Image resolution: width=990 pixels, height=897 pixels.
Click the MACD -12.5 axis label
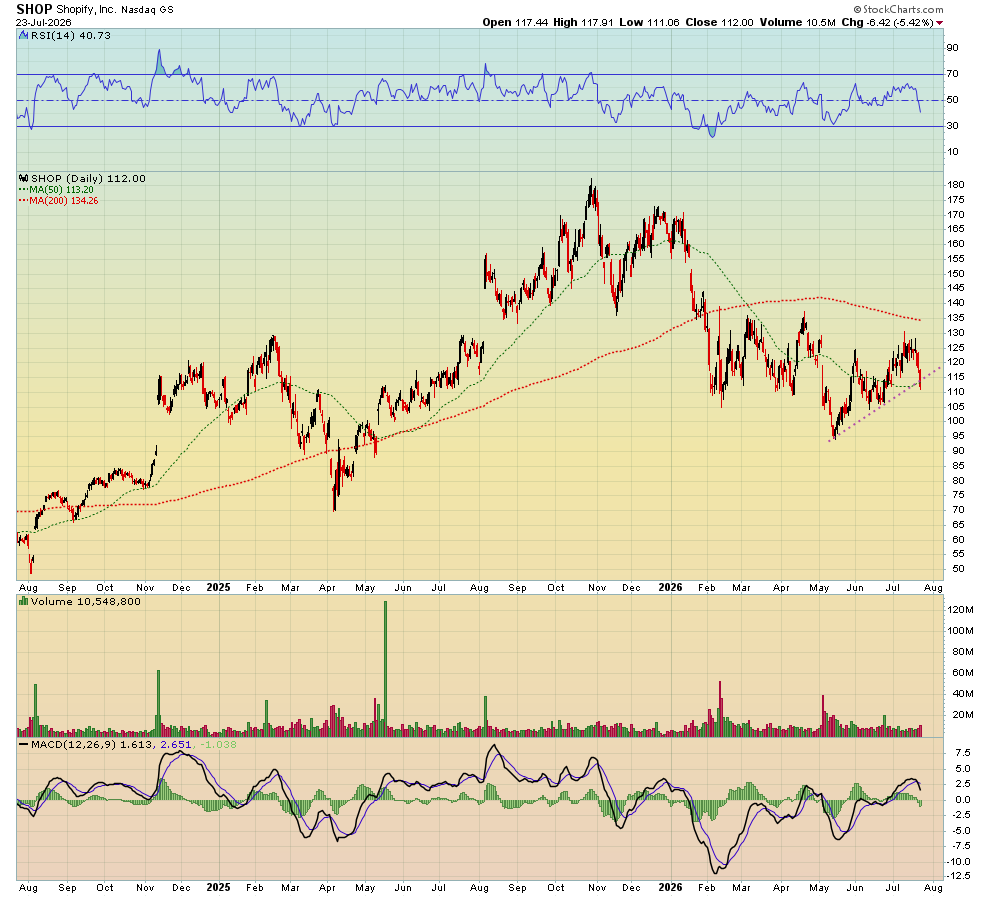(960, 876)
